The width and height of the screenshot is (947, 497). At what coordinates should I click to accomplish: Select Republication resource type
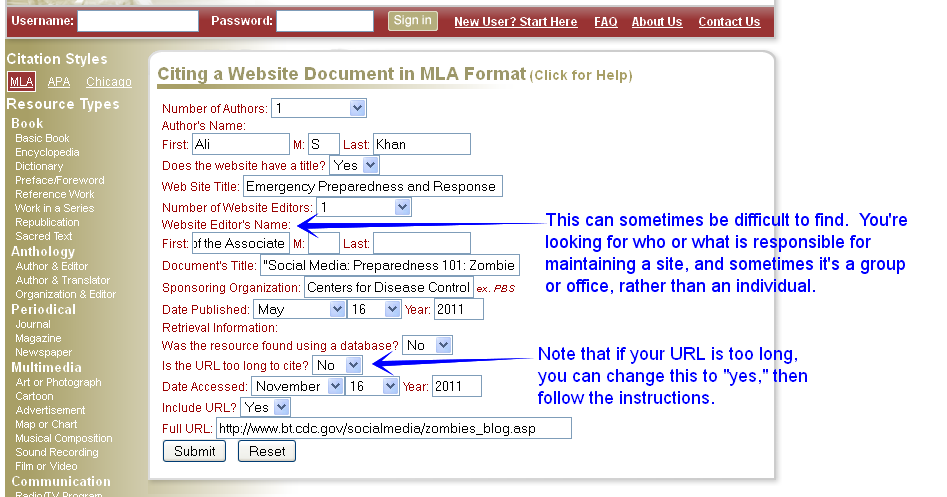click(x=47, y=222)
